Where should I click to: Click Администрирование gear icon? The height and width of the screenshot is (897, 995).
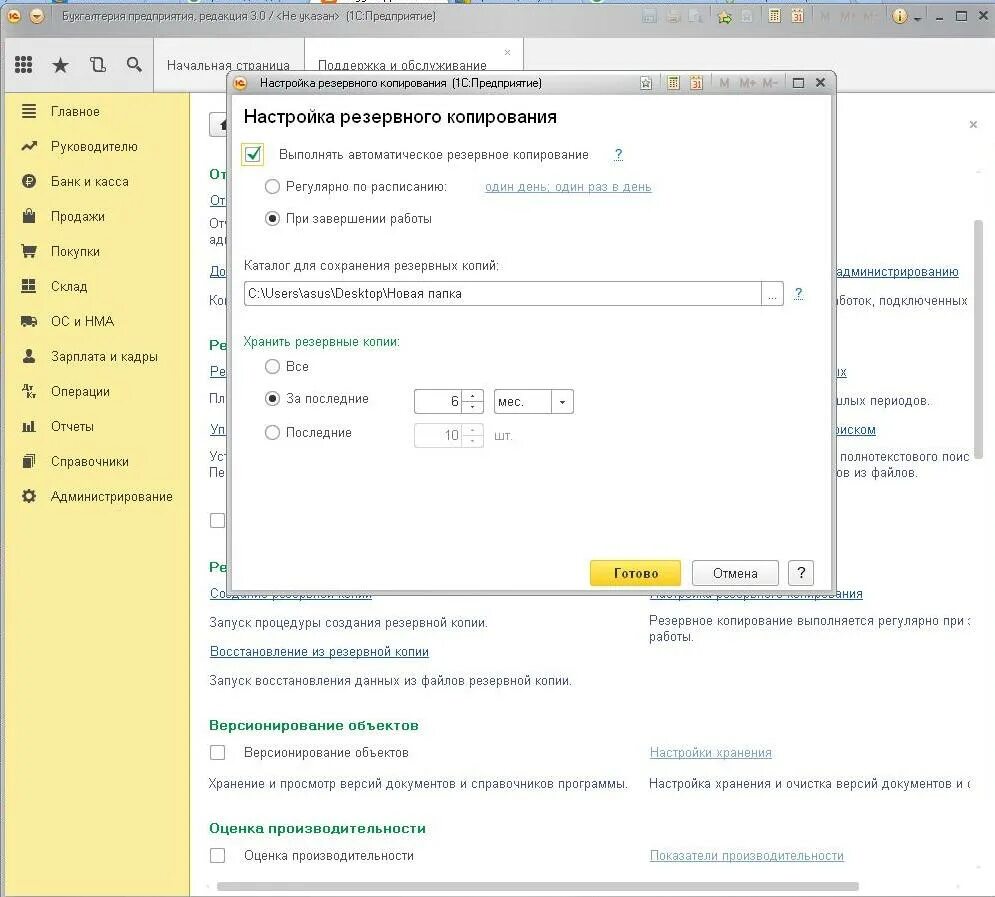pos(29,495)
